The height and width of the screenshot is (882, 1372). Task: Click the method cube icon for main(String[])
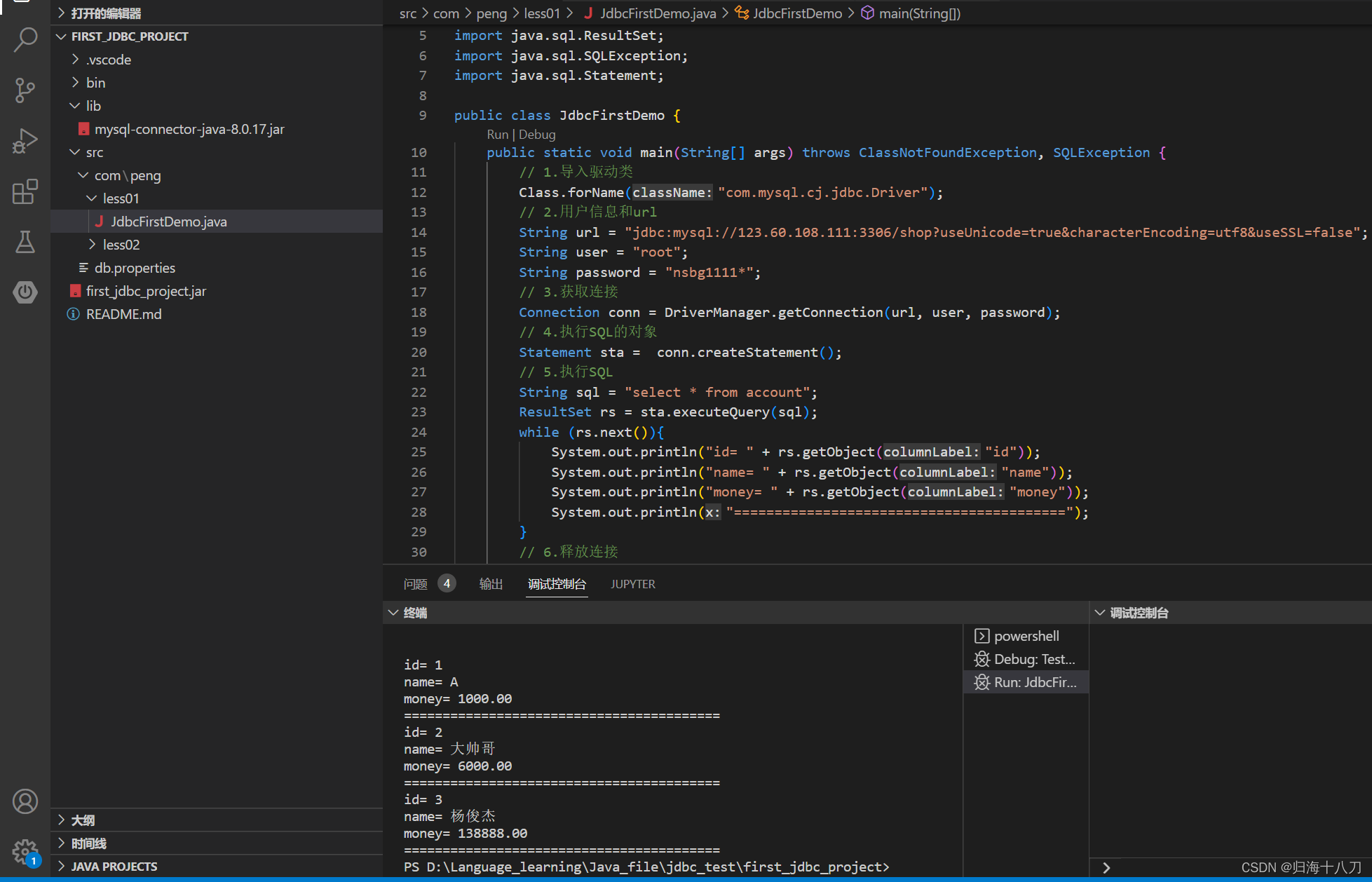pyautogui.click(x=867, y=13)
